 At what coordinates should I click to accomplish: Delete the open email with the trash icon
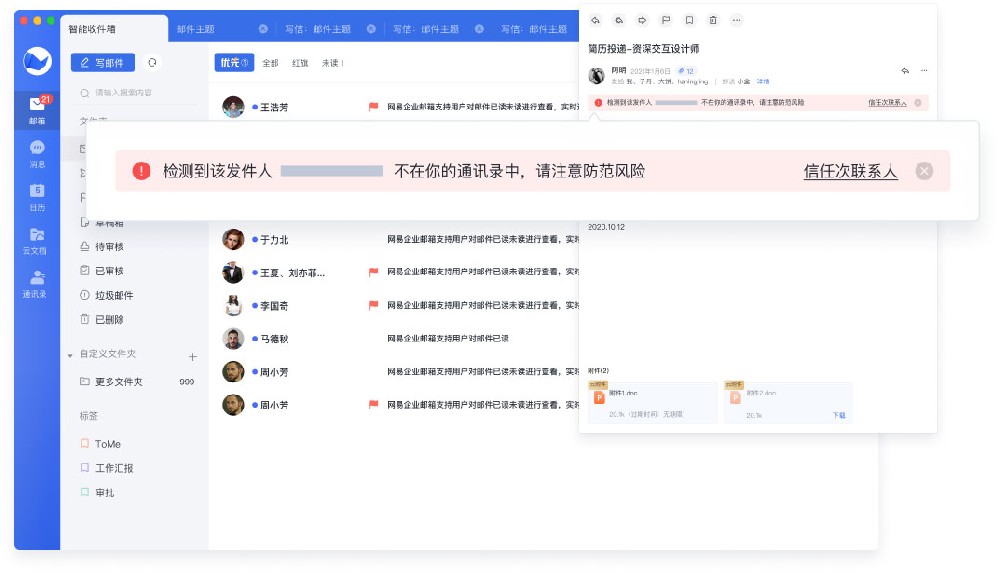coord(713,20)
